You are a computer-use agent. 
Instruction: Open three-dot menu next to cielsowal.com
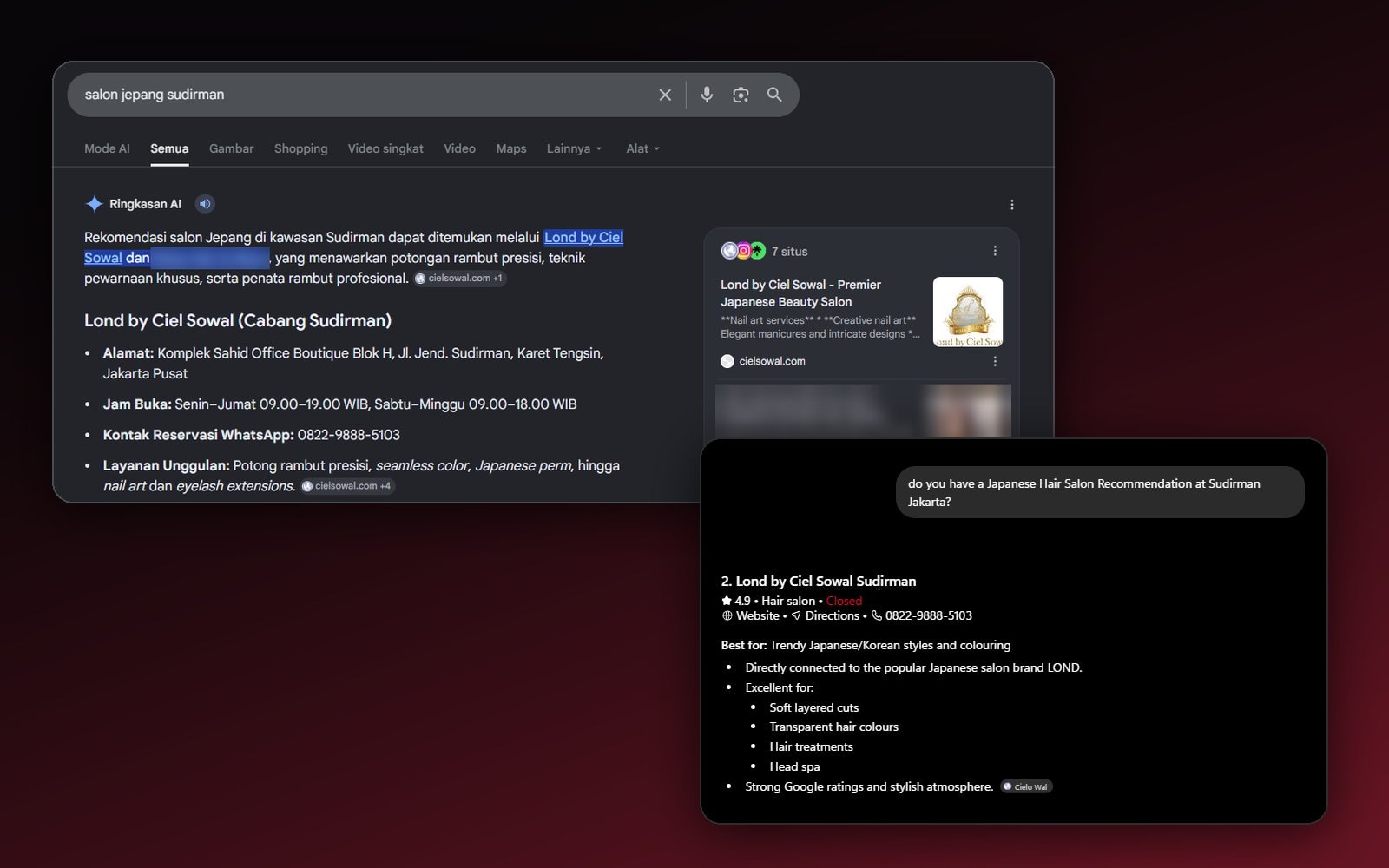coord(995,361)
